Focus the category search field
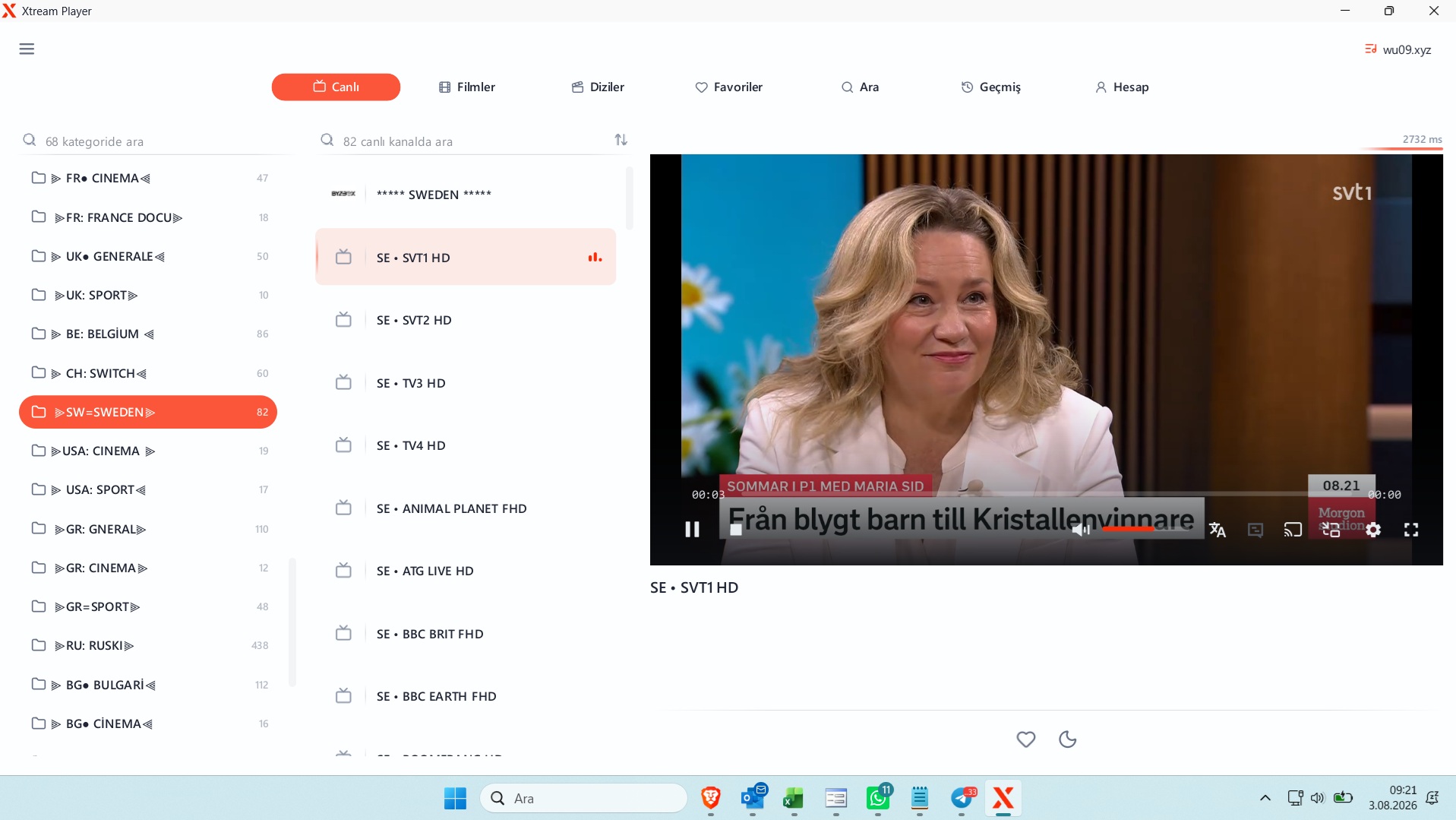 coord(156,141)
